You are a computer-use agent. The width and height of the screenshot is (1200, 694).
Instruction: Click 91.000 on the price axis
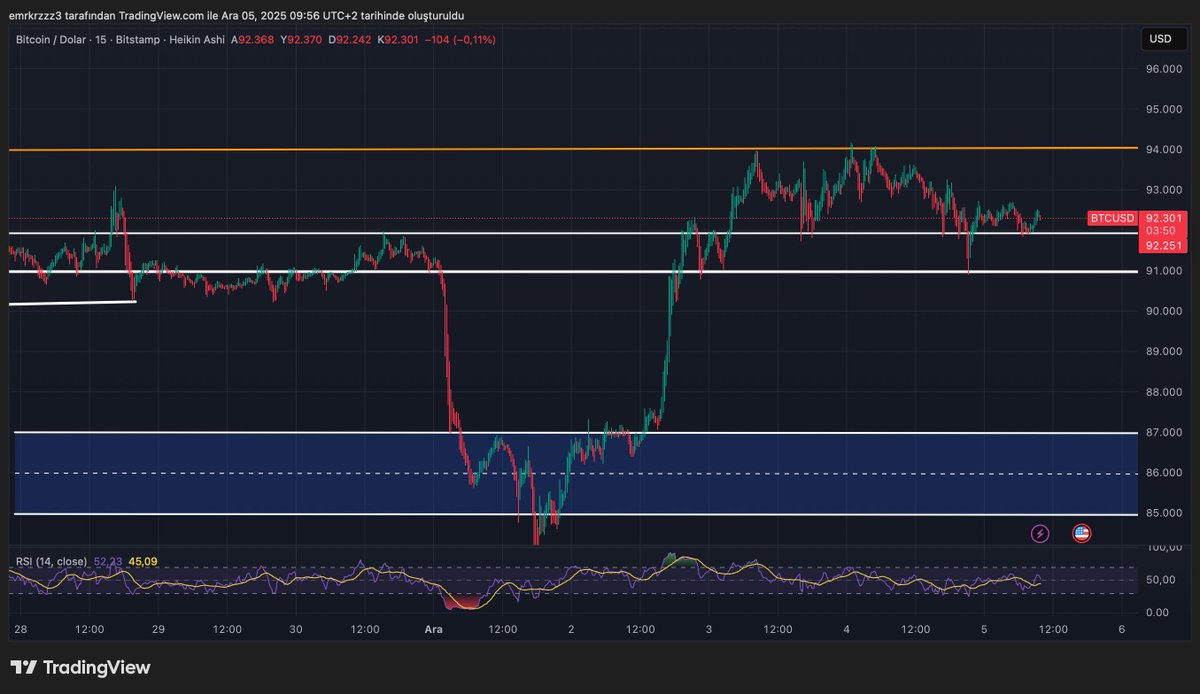pos(1165,271)
